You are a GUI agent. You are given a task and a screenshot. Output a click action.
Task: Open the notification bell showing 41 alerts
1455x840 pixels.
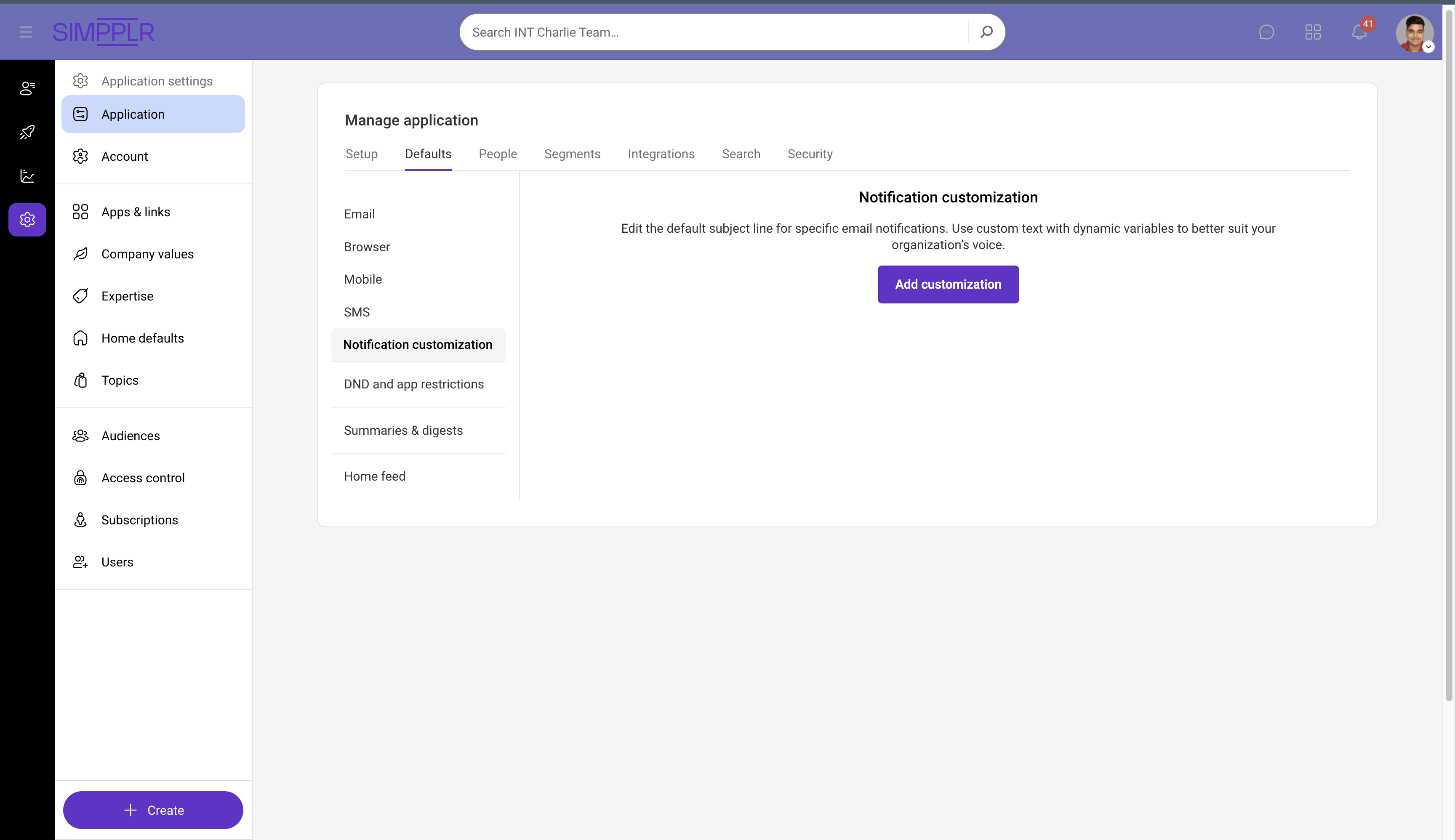coord(1359,32)
